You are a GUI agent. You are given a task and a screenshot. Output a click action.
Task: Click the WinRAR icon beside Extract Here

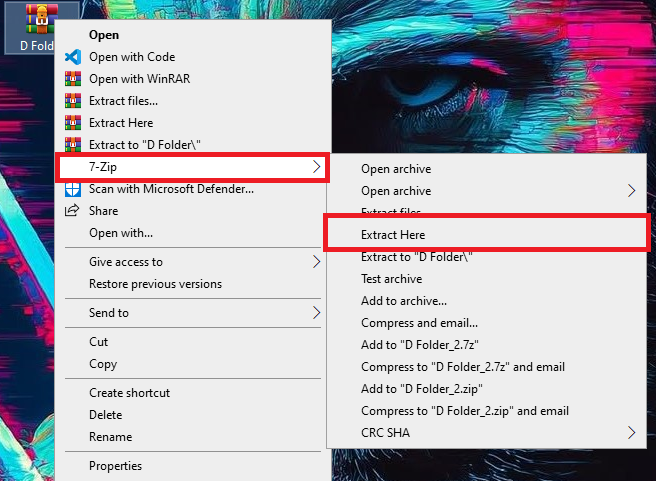pos(72,123)
